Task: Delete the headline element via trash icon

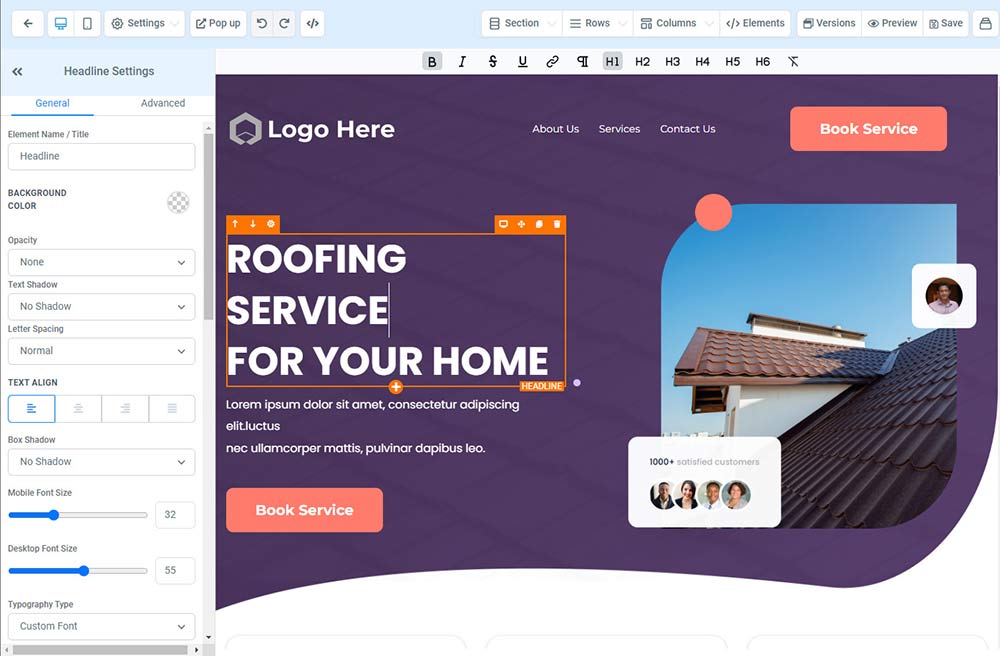Action: tap(557, 224)
